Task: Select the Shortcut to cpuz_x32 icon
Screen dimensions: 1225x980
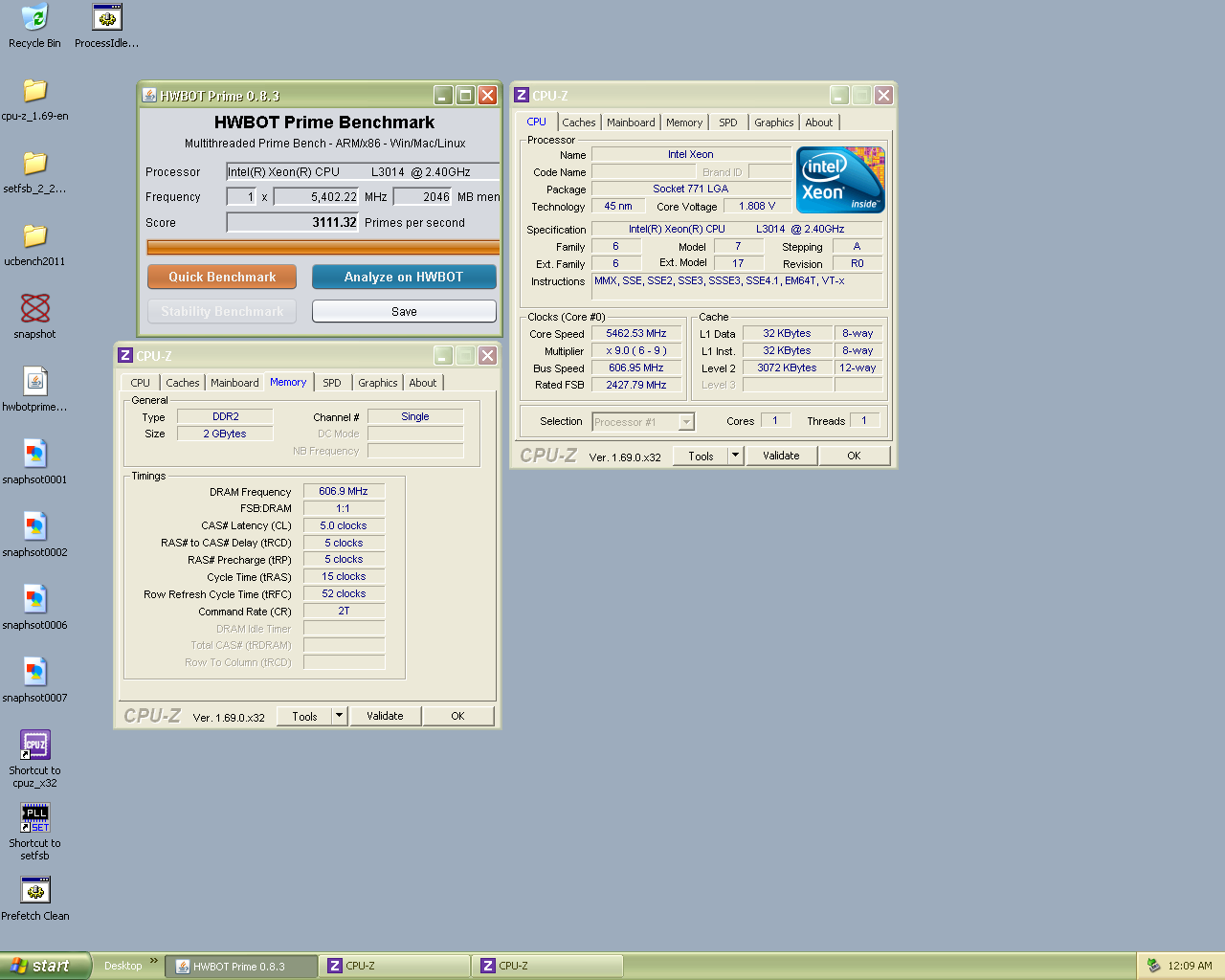Action: point(34,745)
